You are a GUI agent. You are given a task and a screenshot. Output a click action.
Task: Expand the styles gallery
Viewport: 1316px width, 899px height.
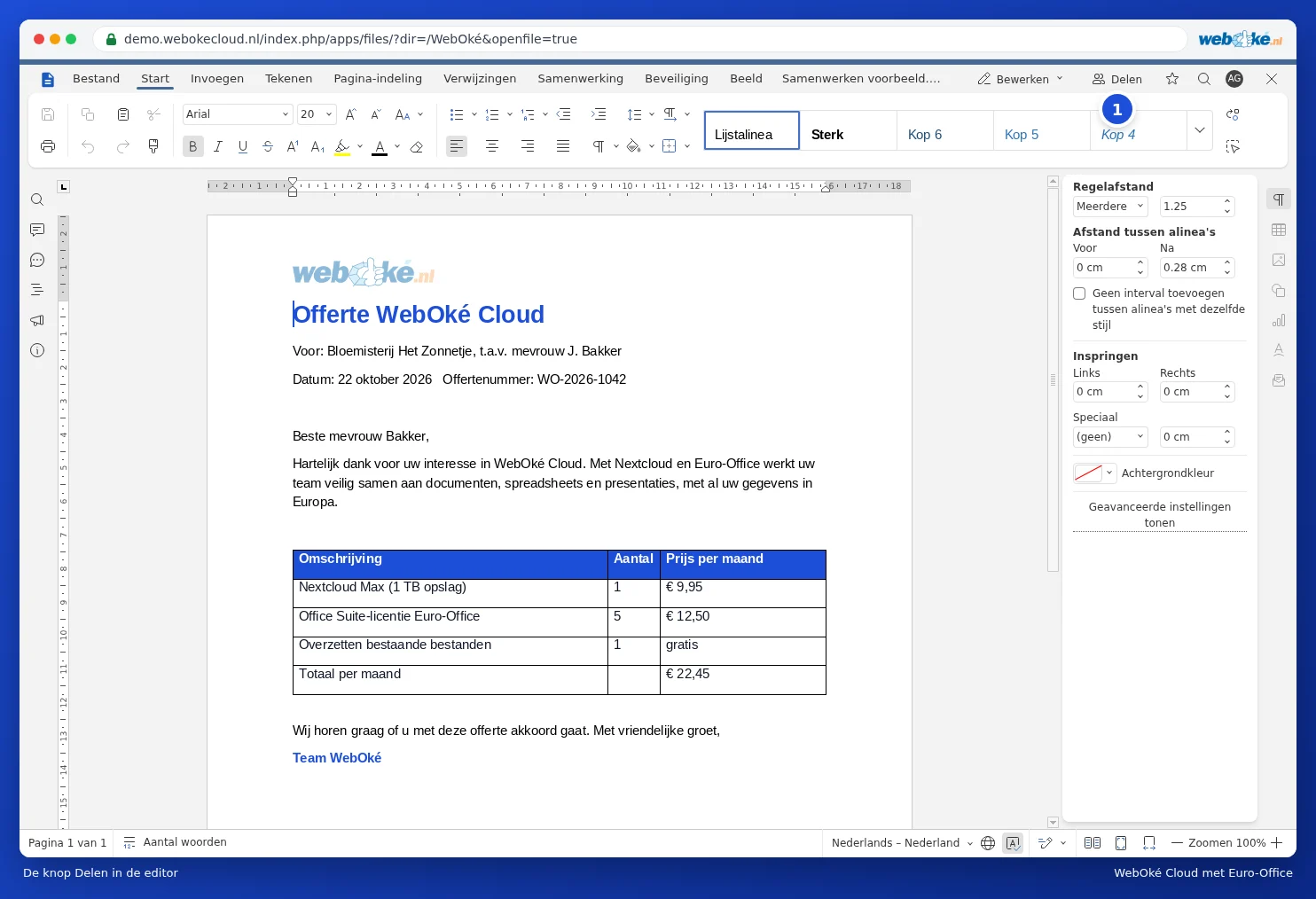pos(1200,130)
